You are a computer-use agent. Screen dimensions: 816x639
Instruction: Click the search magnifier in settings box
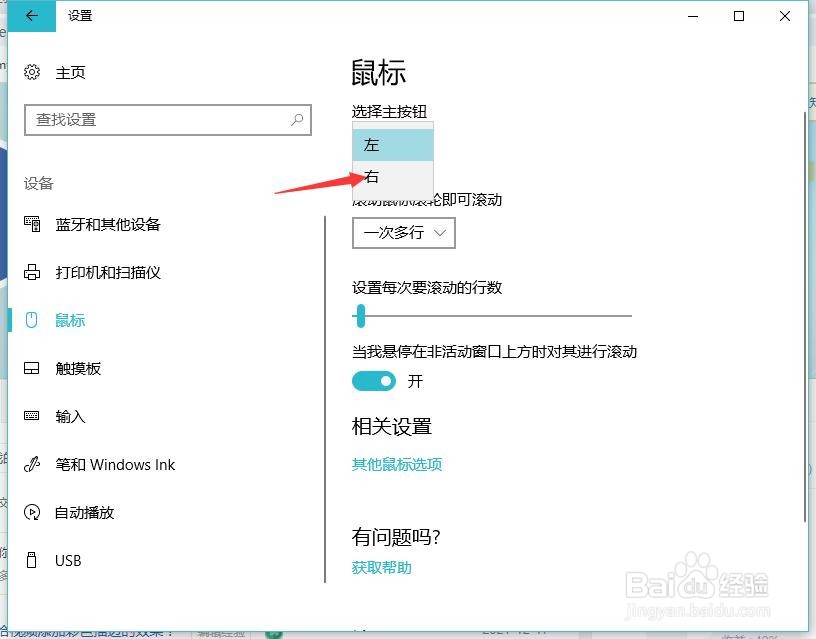point(296,119)
